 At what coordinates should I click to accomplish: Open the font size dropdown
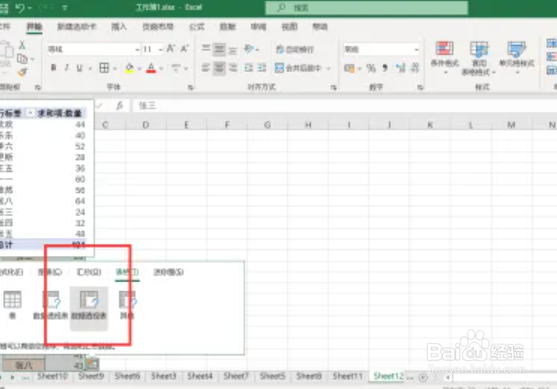161,49
